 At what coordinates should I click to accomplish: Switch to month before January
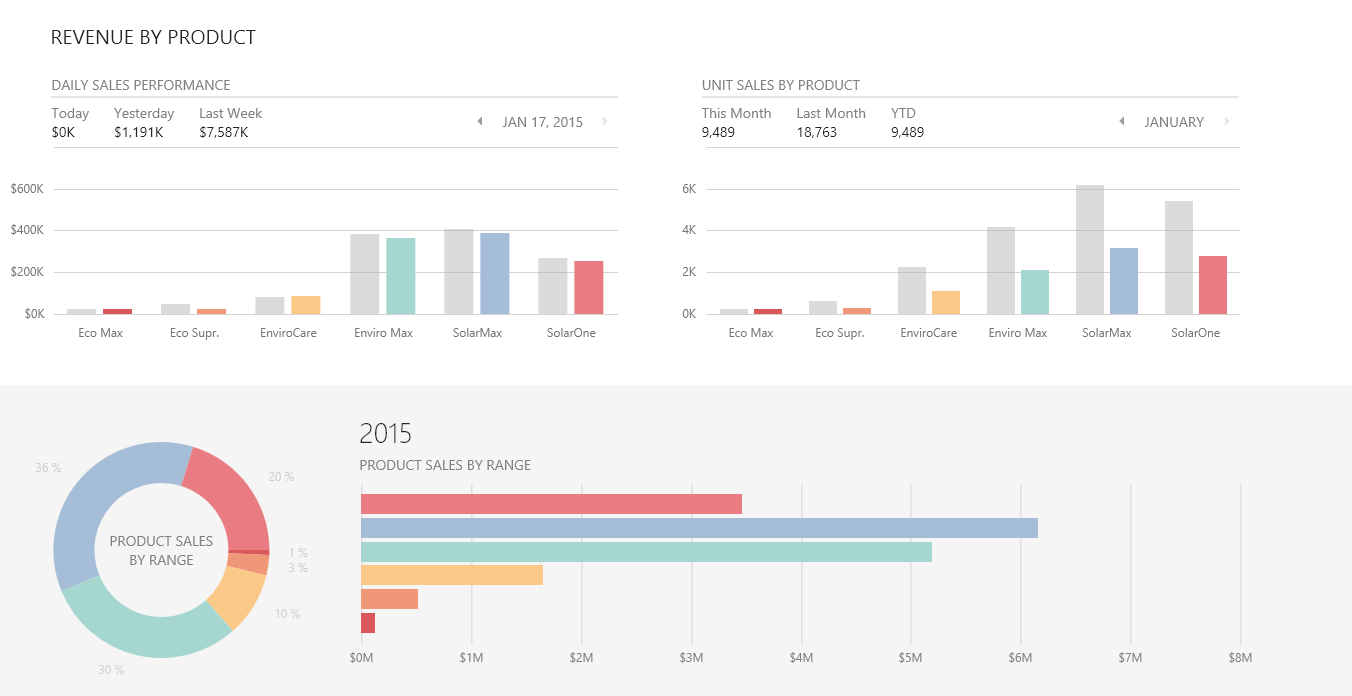point(1122,122)
